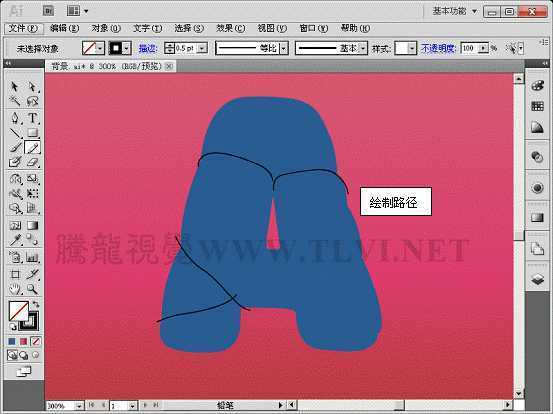Select the Rectangle tool
553x414 pixels.
(x=32, y=133)
